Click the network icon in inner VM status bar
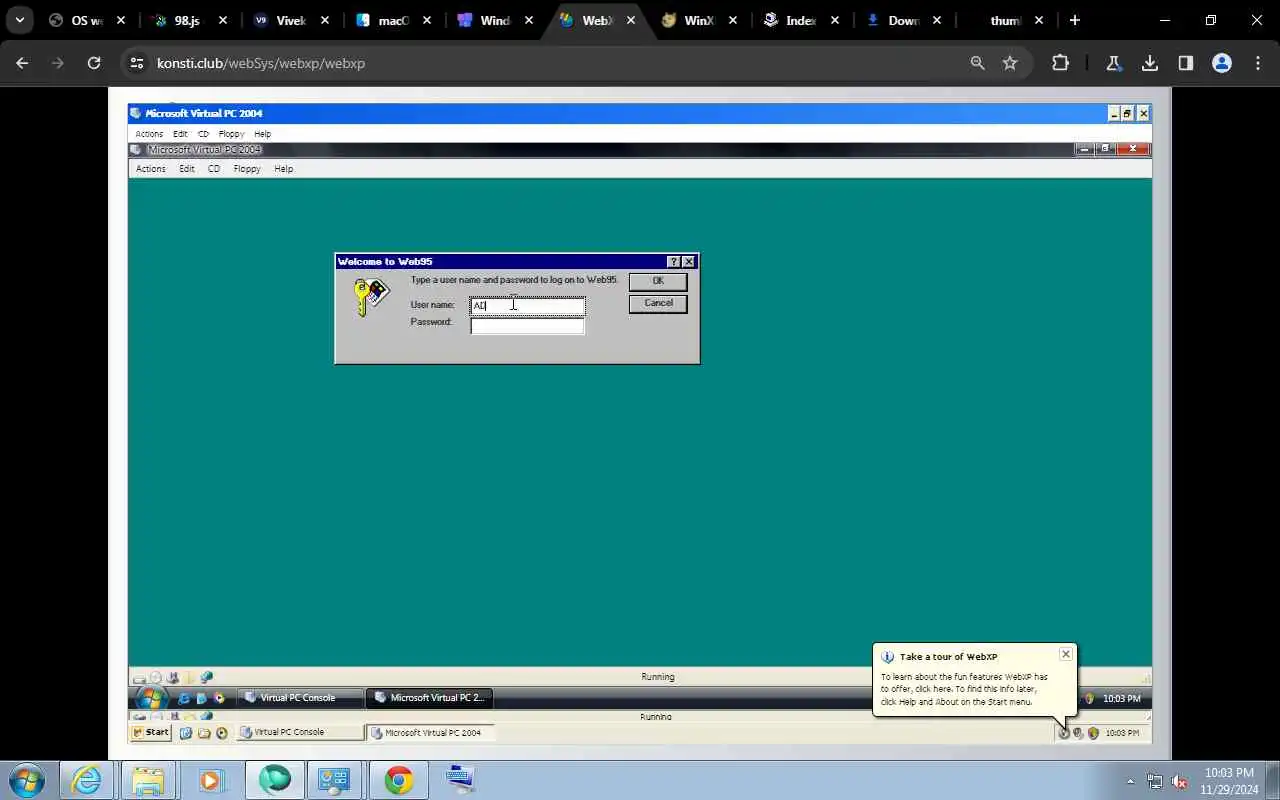Image resolution: width=1280 pixels, height=800 pixels. (x=206, y=677)
